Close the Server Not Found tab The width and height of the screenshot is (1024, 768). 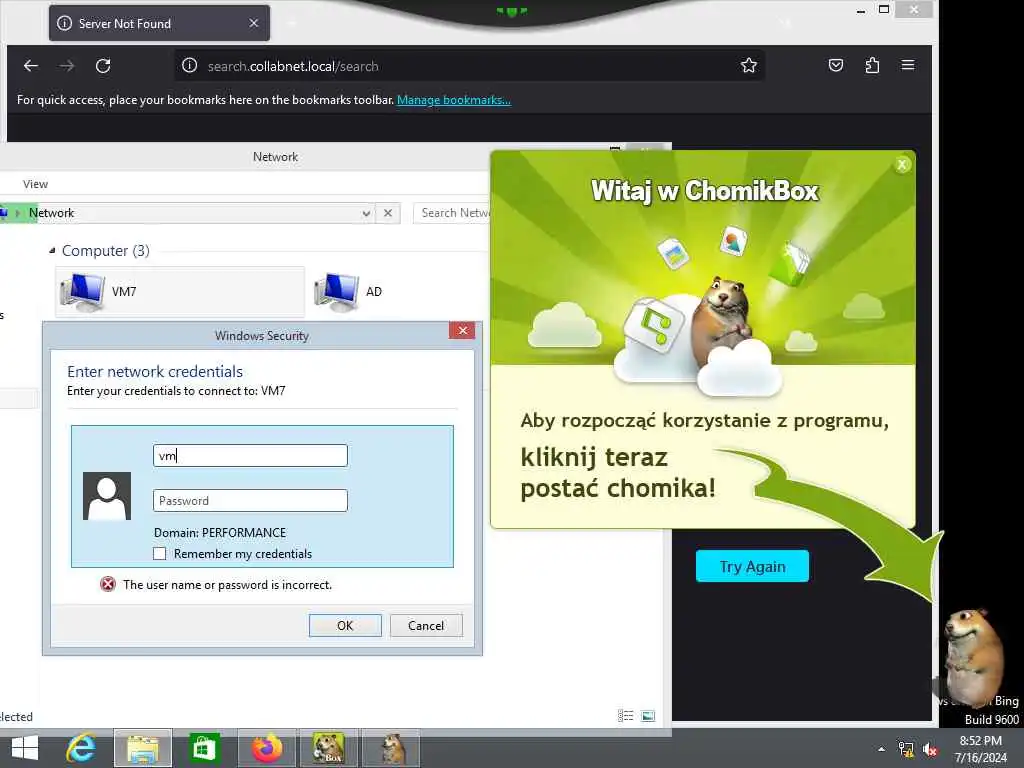[254, 24]
